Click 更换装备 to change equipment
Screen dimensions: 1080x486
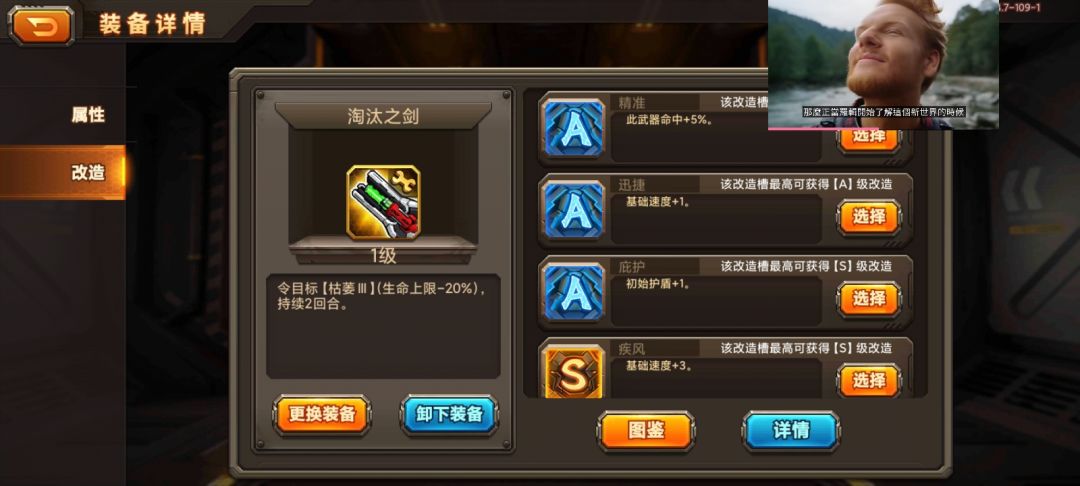pos(322,414)
